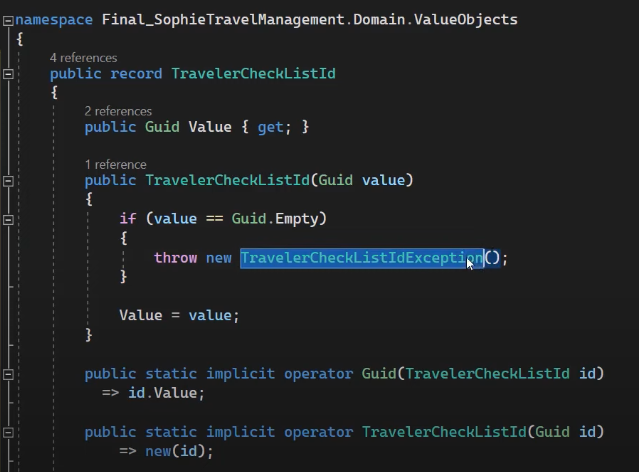Collapse the TravelerCheckListId(Guid value) constructor
The height and width of the screenshot is (472, 639).
[8, 180]
